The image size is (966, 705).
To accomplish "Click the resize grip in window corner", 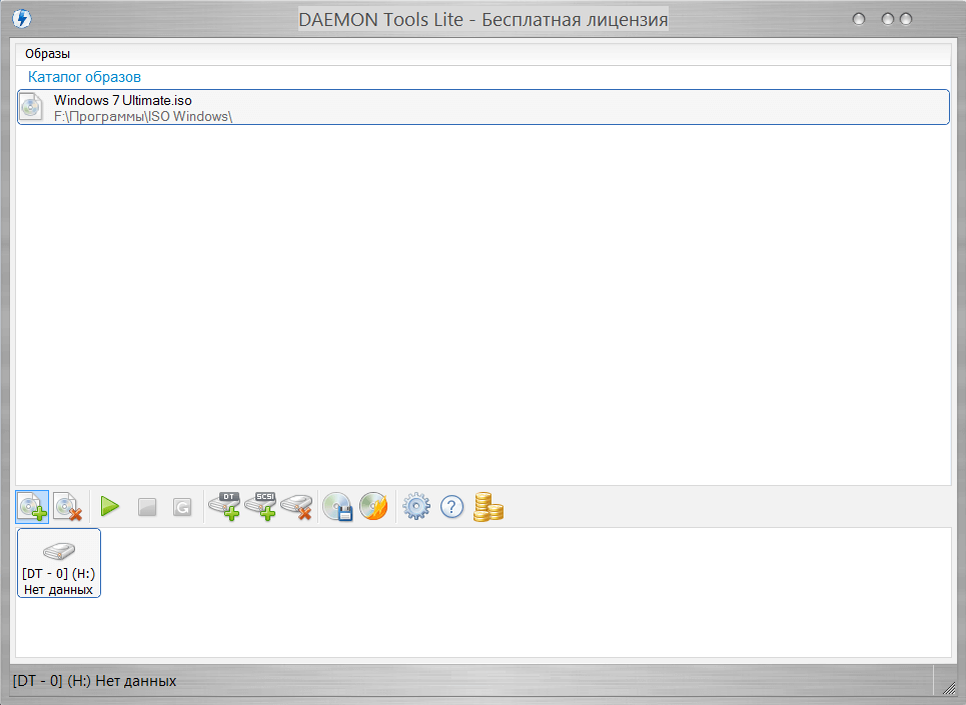I will pyautogui.click(x=949, y=688).
